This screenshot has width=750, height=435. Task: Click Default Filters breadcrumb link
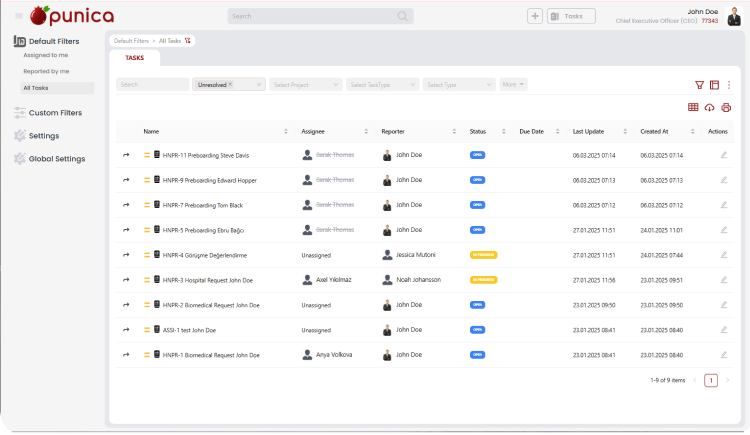point(131,41)
